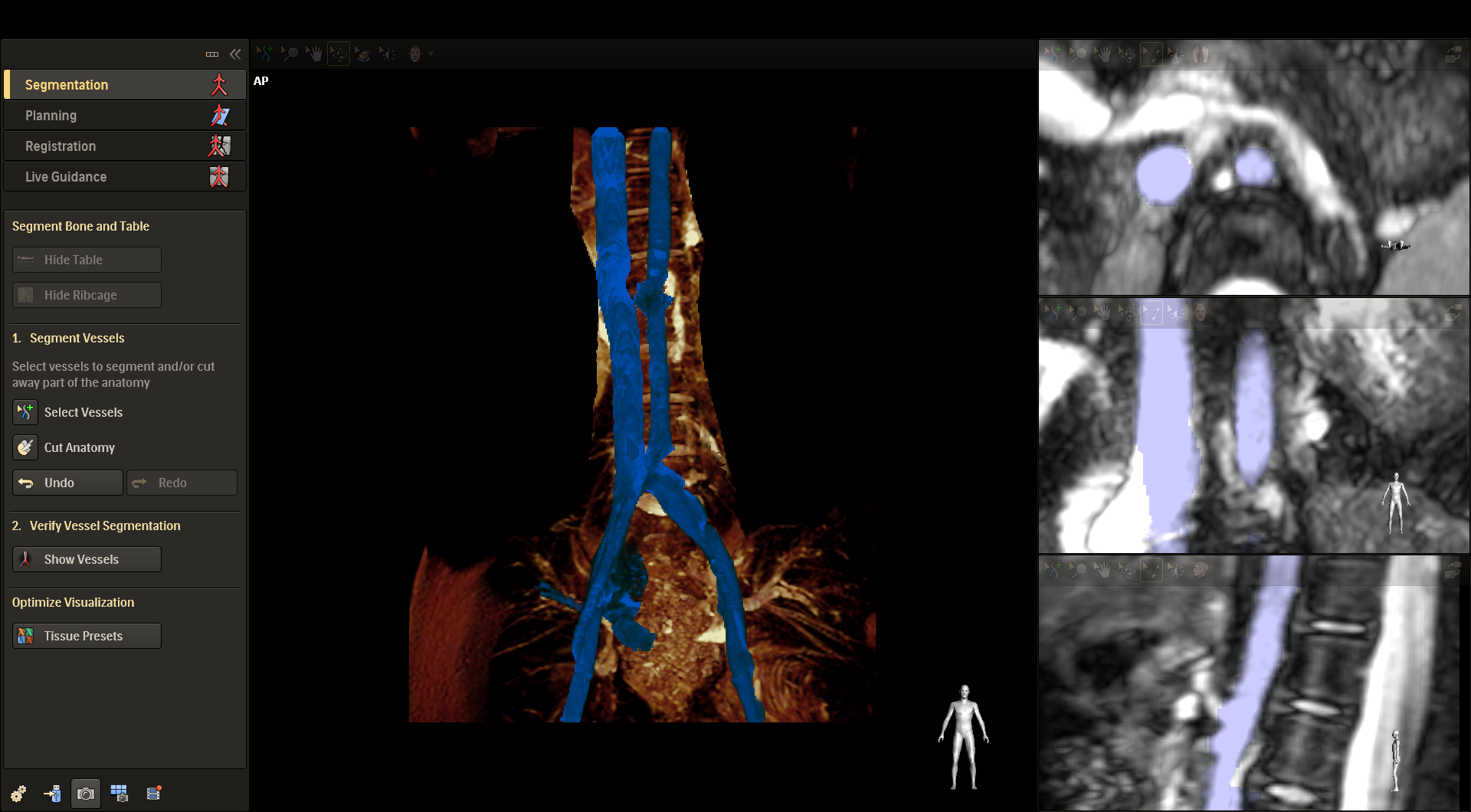Toggle Hide Table
Screen dimensions: 1471x812
click(x=87, y=260)
